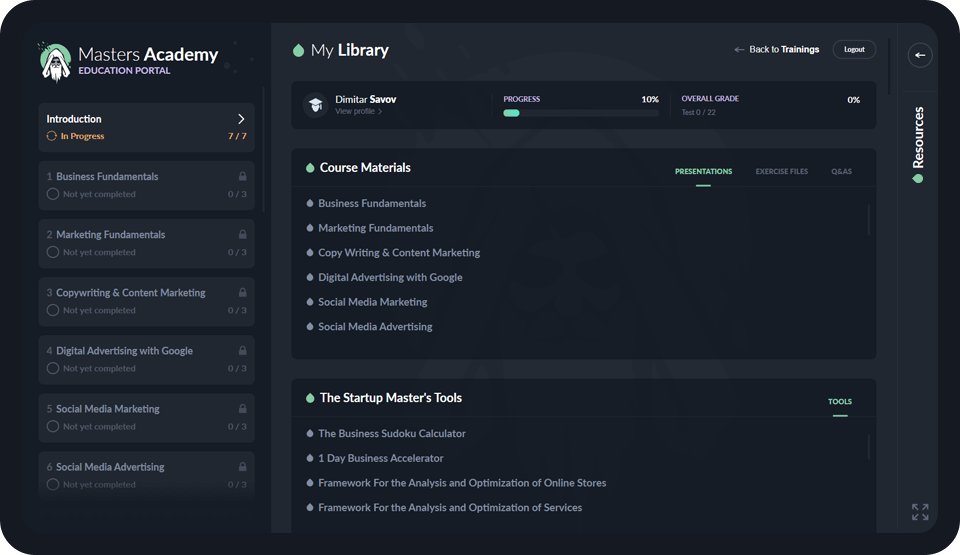Open Social Media Marketing presentation
The width and height of the screenshot is (960, 555).
click(372, 302)
